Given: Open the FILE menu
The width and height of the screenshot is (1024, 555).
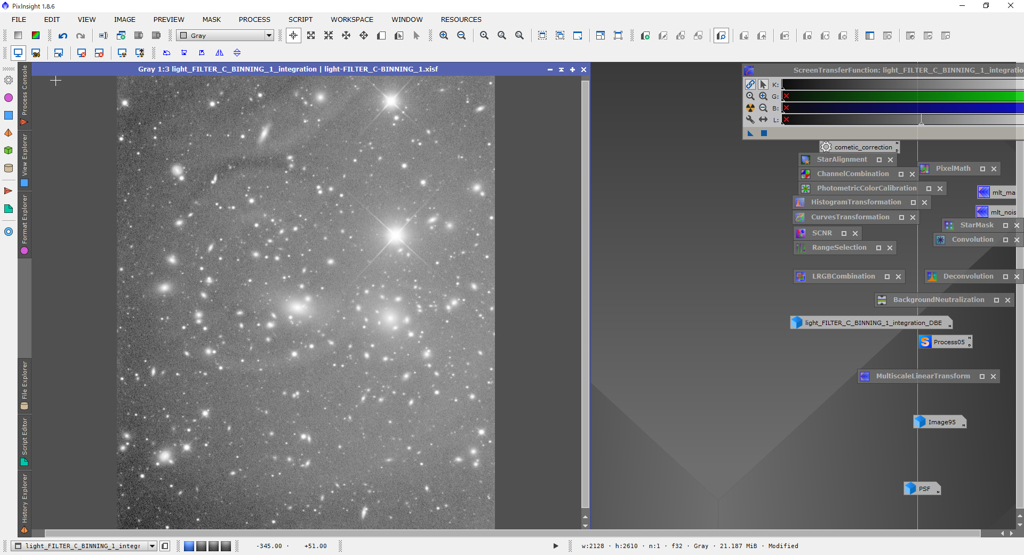Looking at the screenshot, I should (x=19, y=20).
